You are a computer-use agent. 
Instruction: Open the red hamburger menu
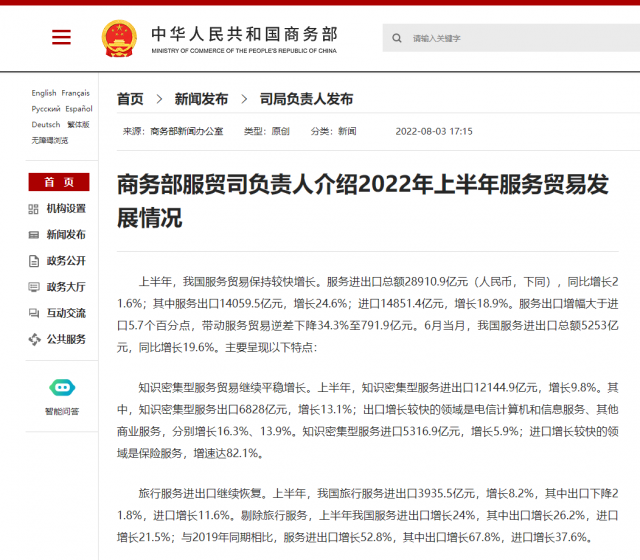pyautogui.click(x=61, y=38)
